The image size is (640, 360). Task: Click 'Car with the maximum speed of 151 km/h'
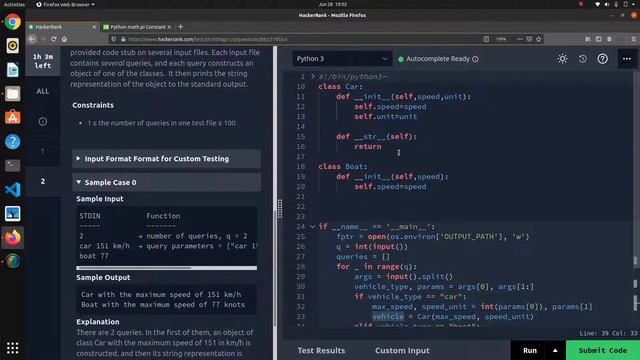[161, 294]
